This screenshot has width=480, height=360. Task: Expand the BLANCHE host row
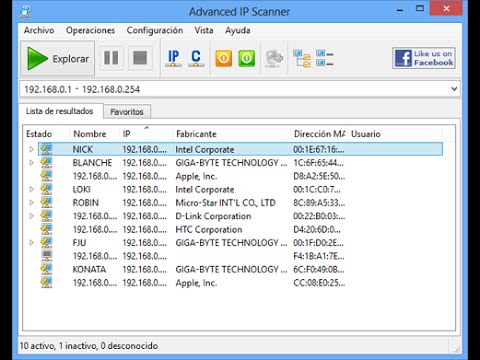click(x=31, y=163)
